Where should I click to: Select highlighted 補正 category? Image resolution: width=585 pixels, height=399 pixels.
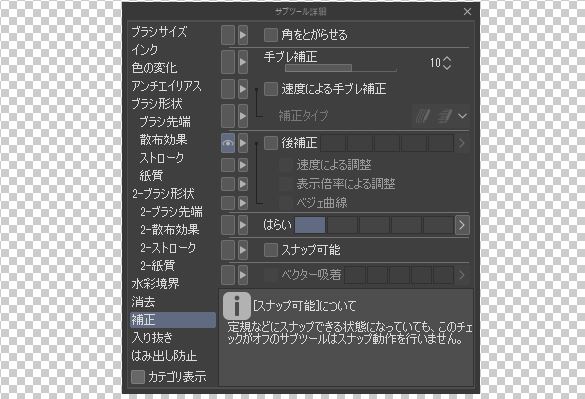click(173, 320)
